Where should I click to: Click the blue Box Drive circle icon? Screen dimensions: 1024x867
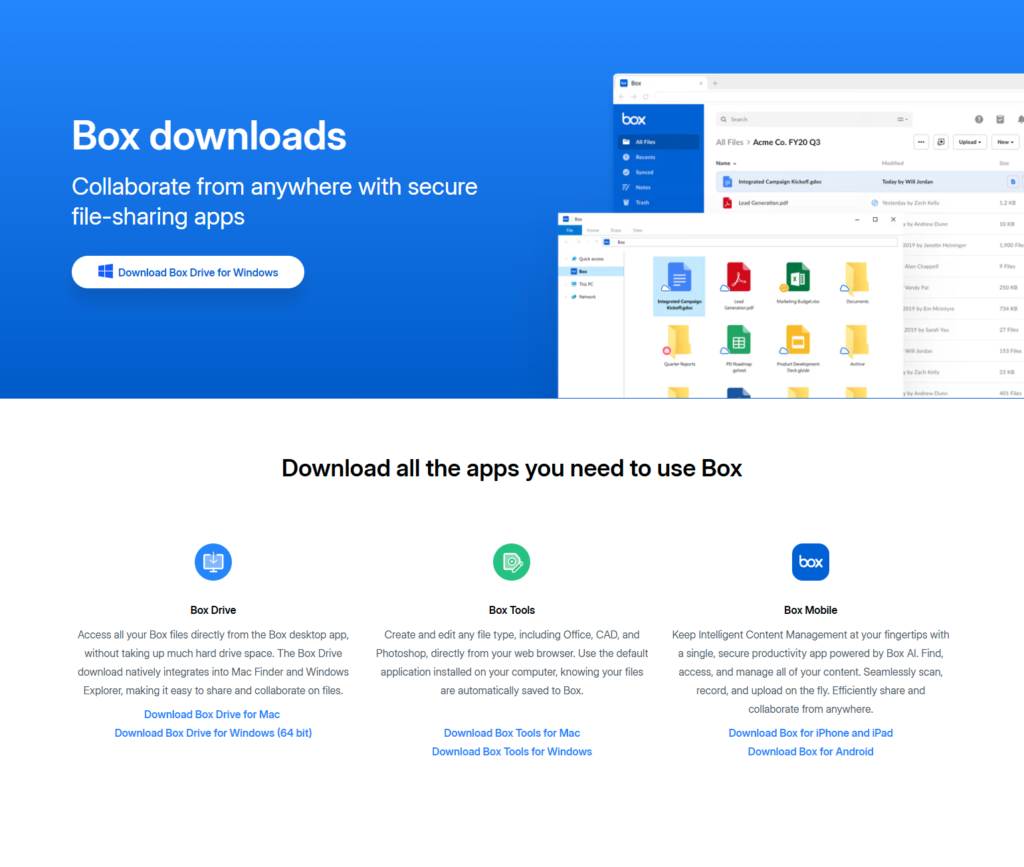(x=213, y=561)
